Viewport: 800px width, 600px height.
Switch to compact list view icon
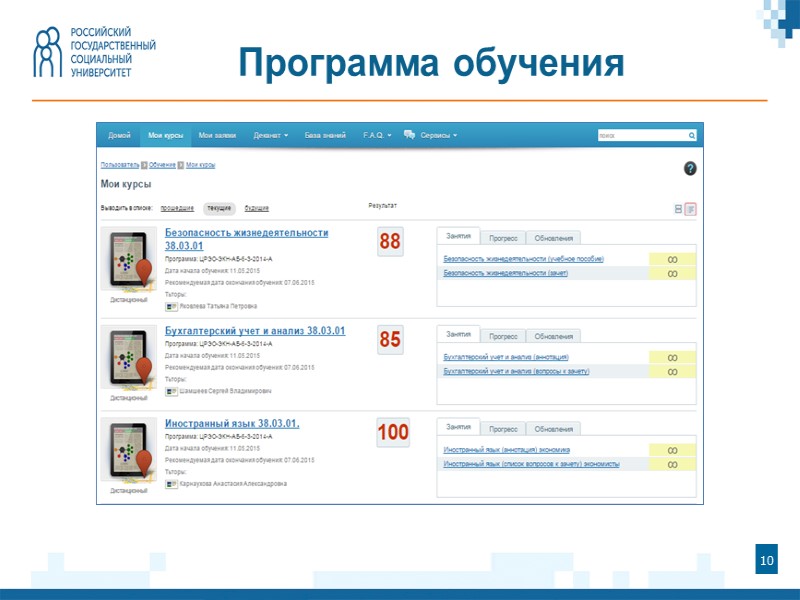click(x=678, y=209)
